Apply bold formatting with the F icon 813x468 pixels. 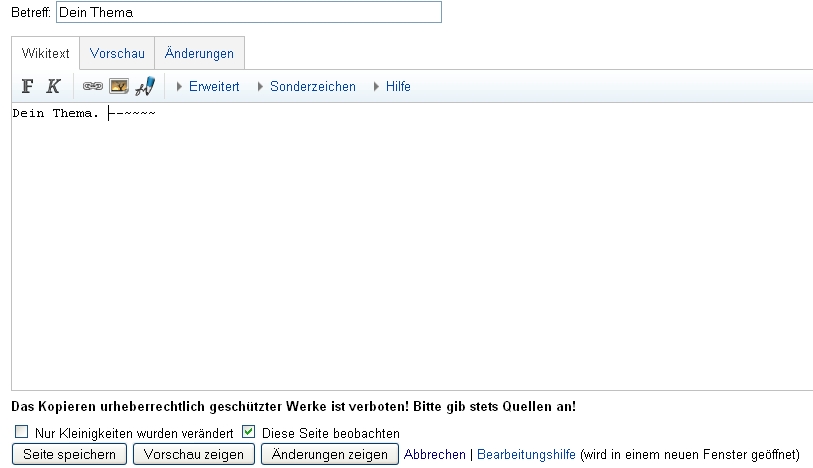click(28, 87)
